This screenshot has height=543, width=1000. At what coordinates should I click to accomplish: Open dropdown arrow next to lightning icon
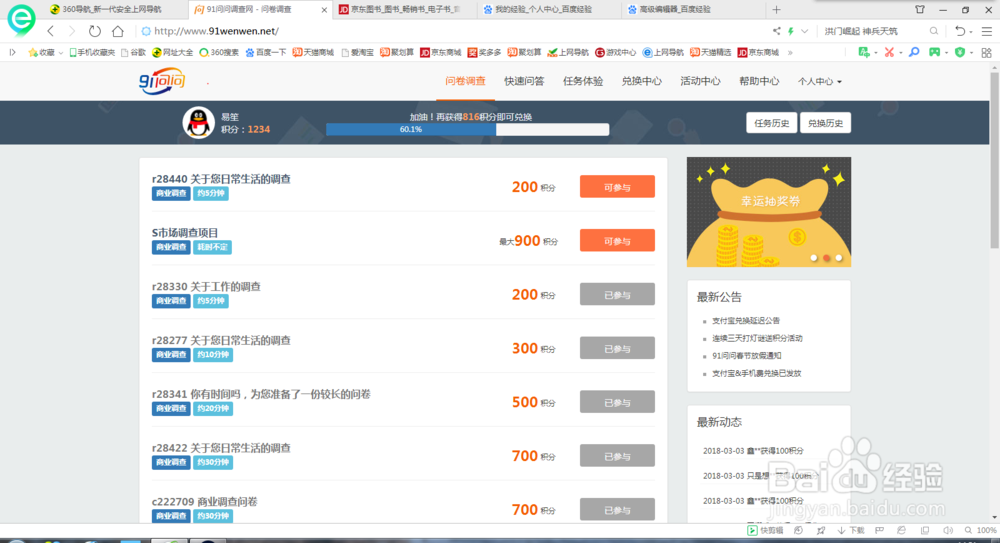coord(804,31)
